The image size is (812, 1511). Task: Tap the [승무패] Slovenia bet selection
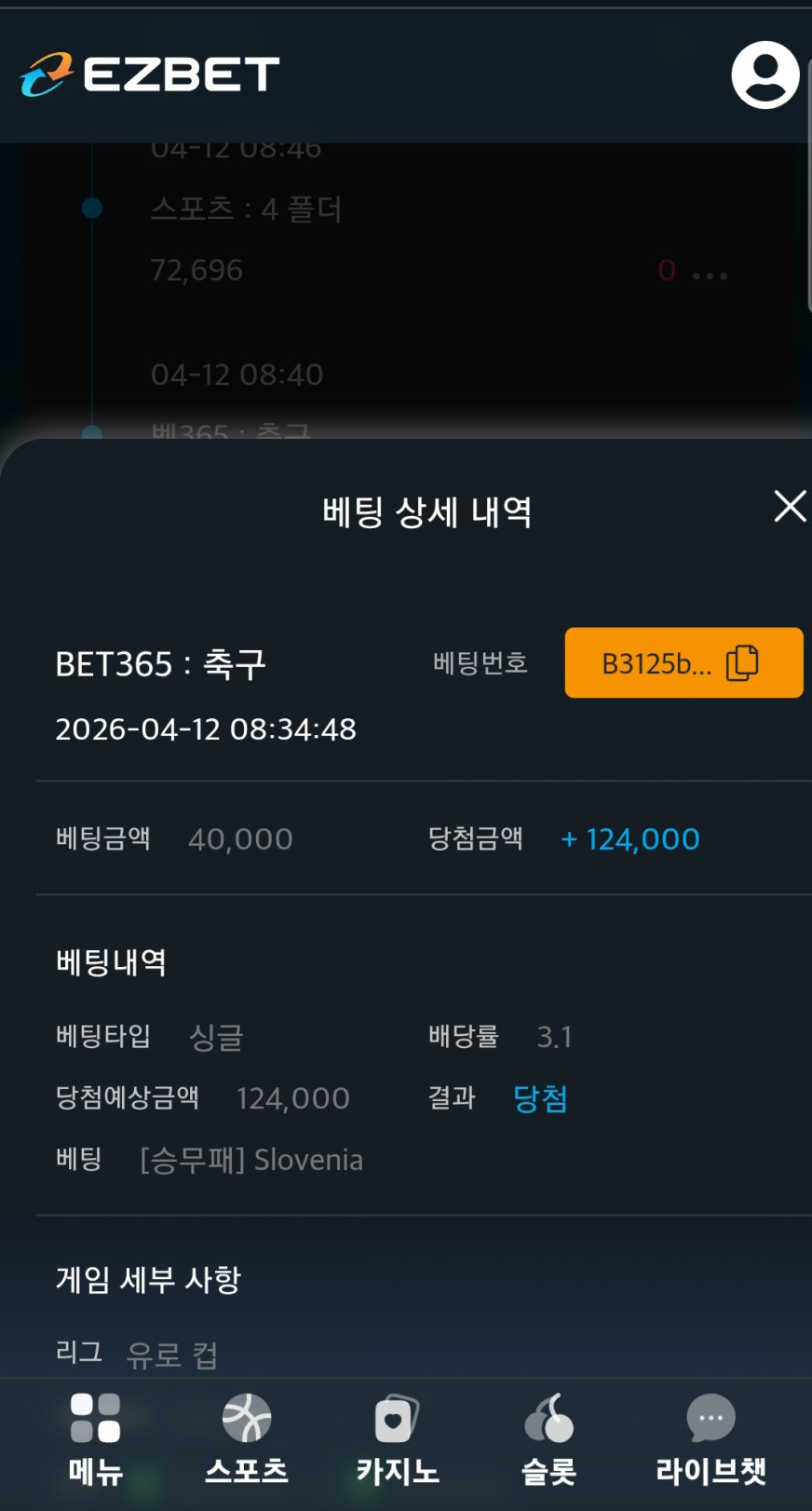251,1160
